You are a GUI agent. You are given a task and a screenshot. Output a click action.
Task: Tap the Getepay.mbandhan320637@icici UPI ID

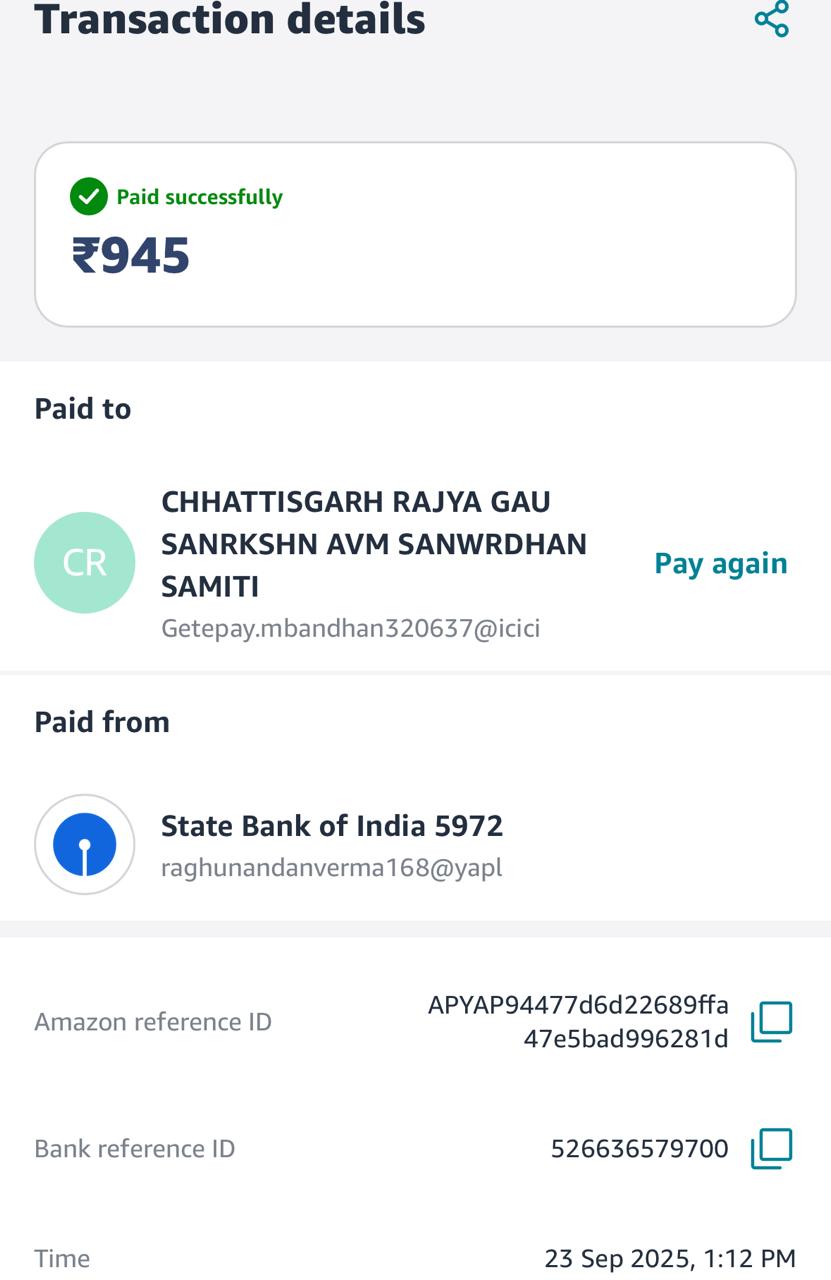click(351, 629)
